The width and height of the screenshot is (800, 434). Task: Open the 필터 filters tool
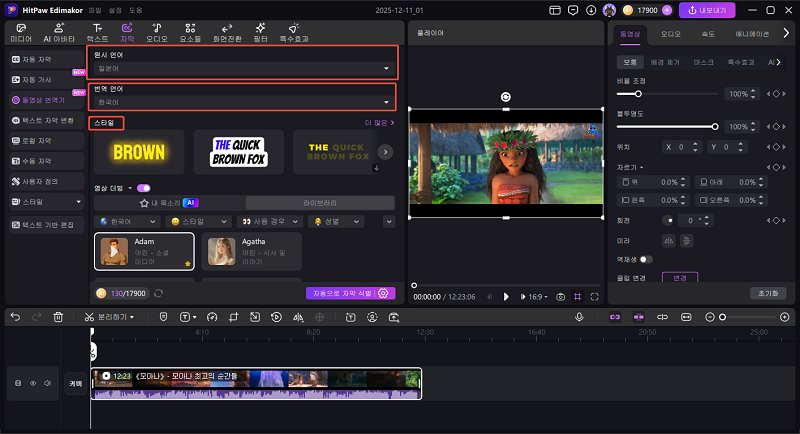tap(260, 33)
